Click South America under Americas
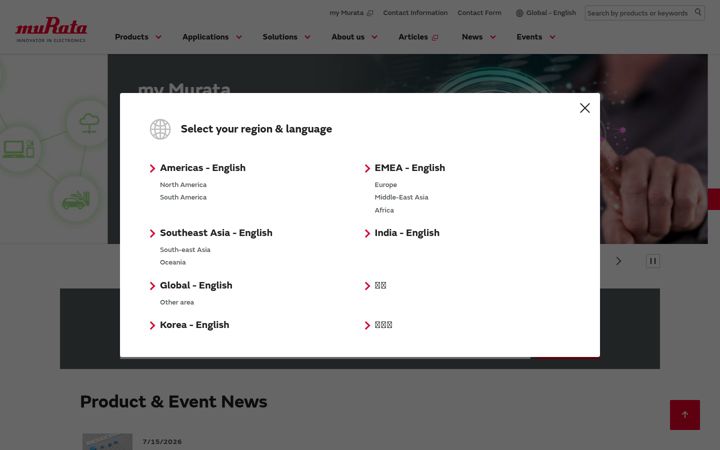 (x=183, y=197)
